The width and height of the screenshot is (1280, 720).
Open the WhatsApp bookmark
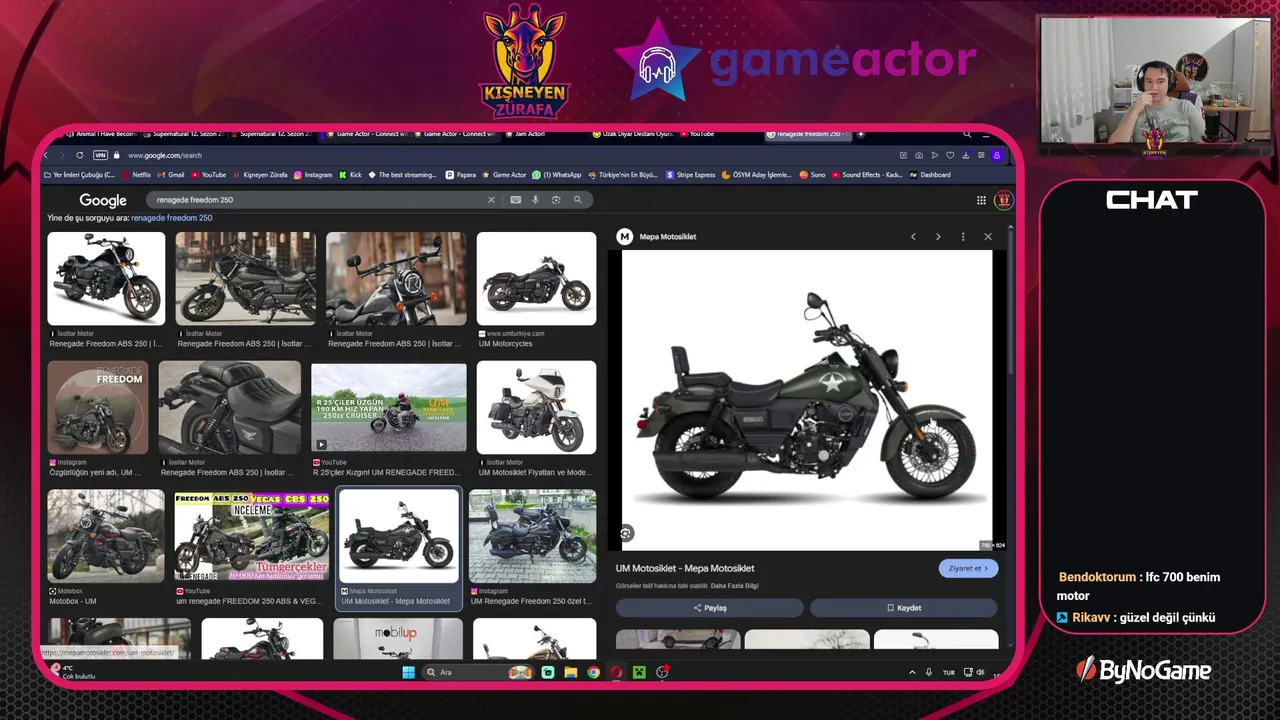pos(557,175)
